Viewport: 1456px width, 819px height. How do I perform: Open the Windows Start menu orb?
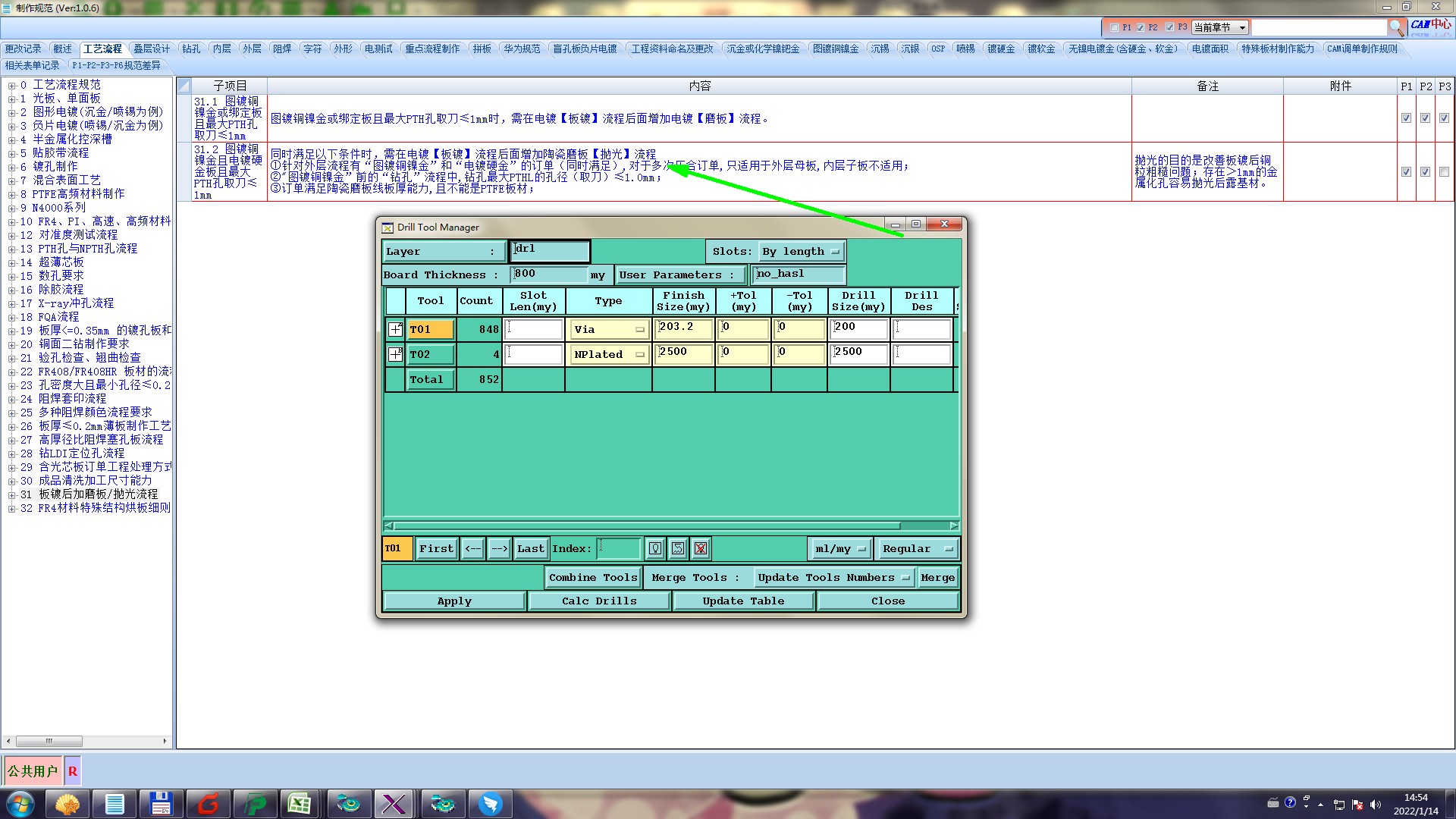20,804
